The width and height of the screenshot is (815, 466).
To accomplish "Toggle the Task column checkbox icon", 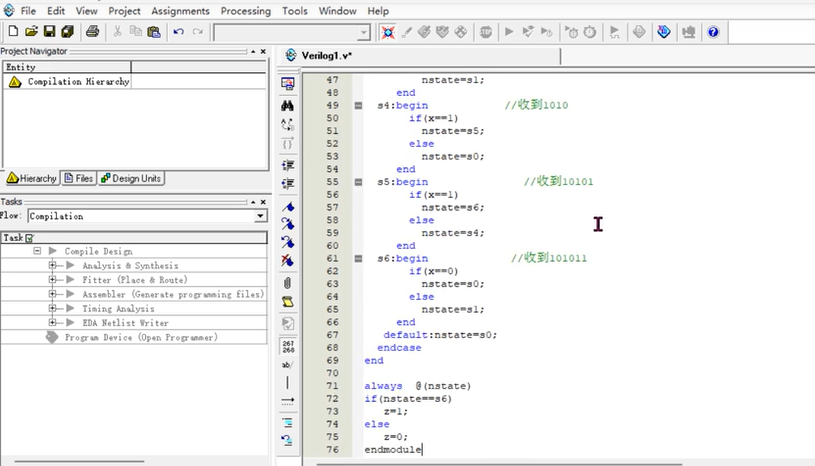I will 30,238.
